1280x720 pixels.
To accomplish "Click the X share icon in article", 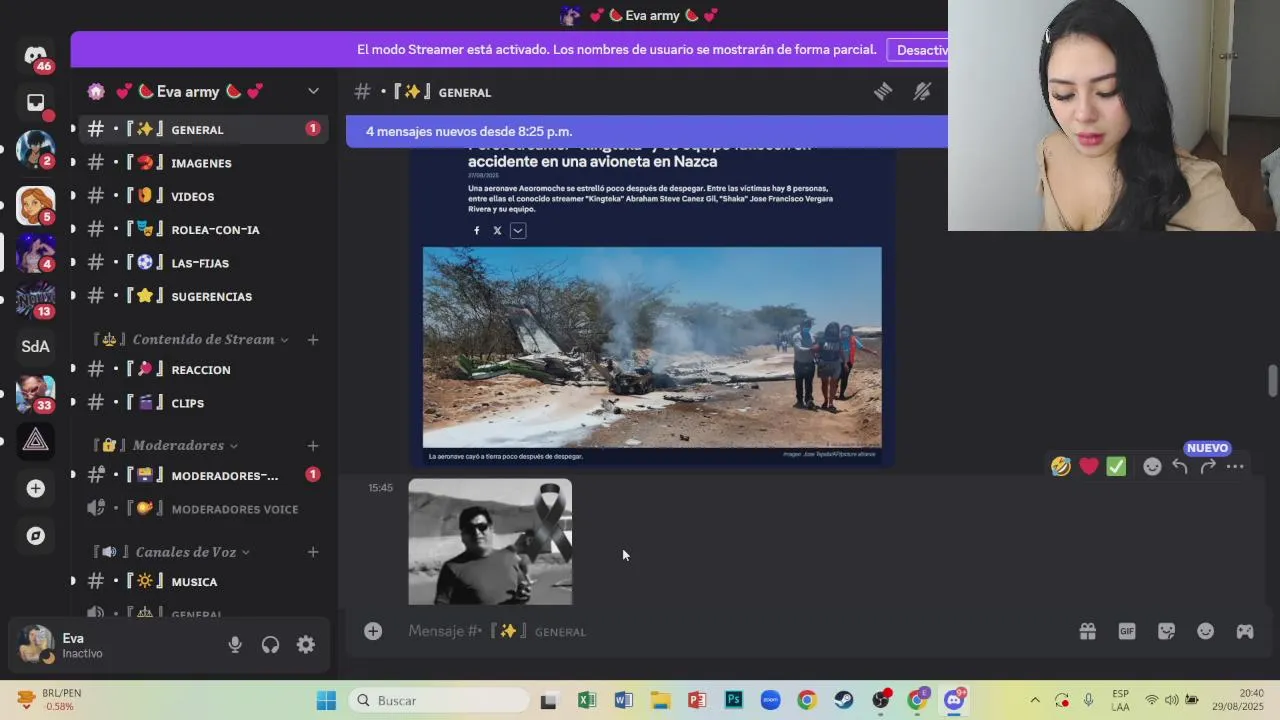I will 497,230.
